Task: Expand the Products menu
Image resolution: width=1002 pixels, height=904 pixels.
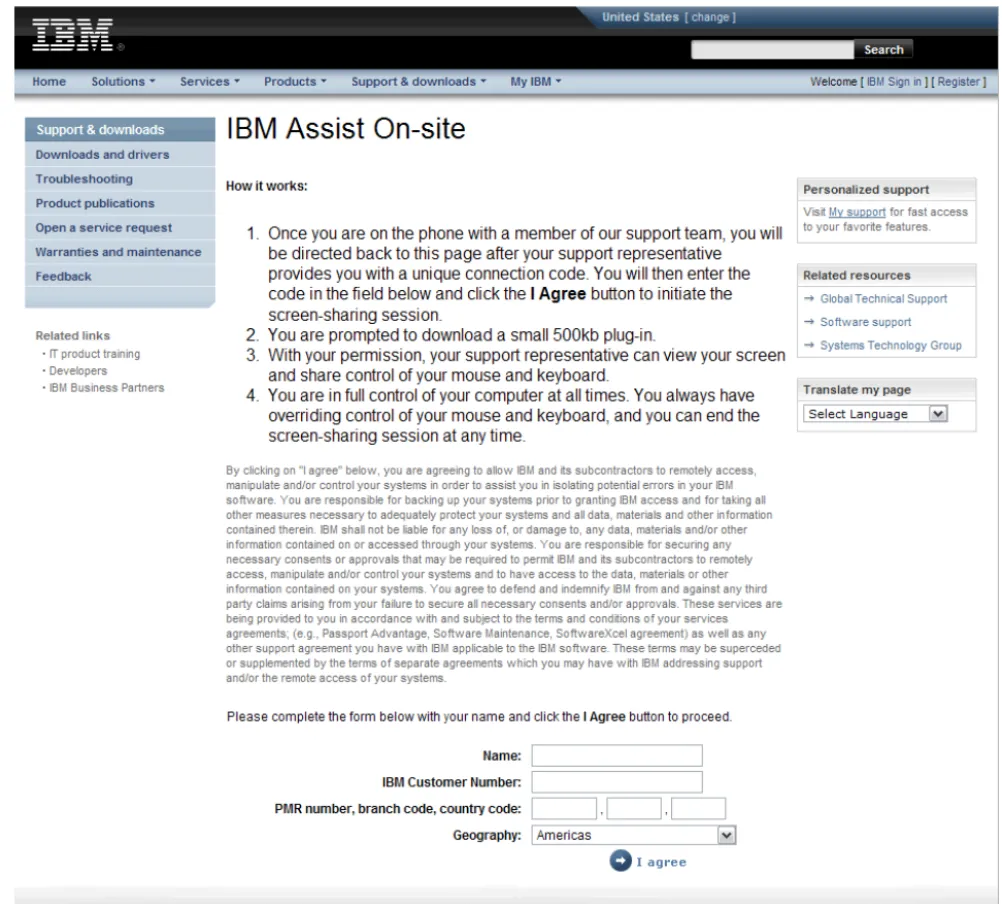Action: pos(295,82)
